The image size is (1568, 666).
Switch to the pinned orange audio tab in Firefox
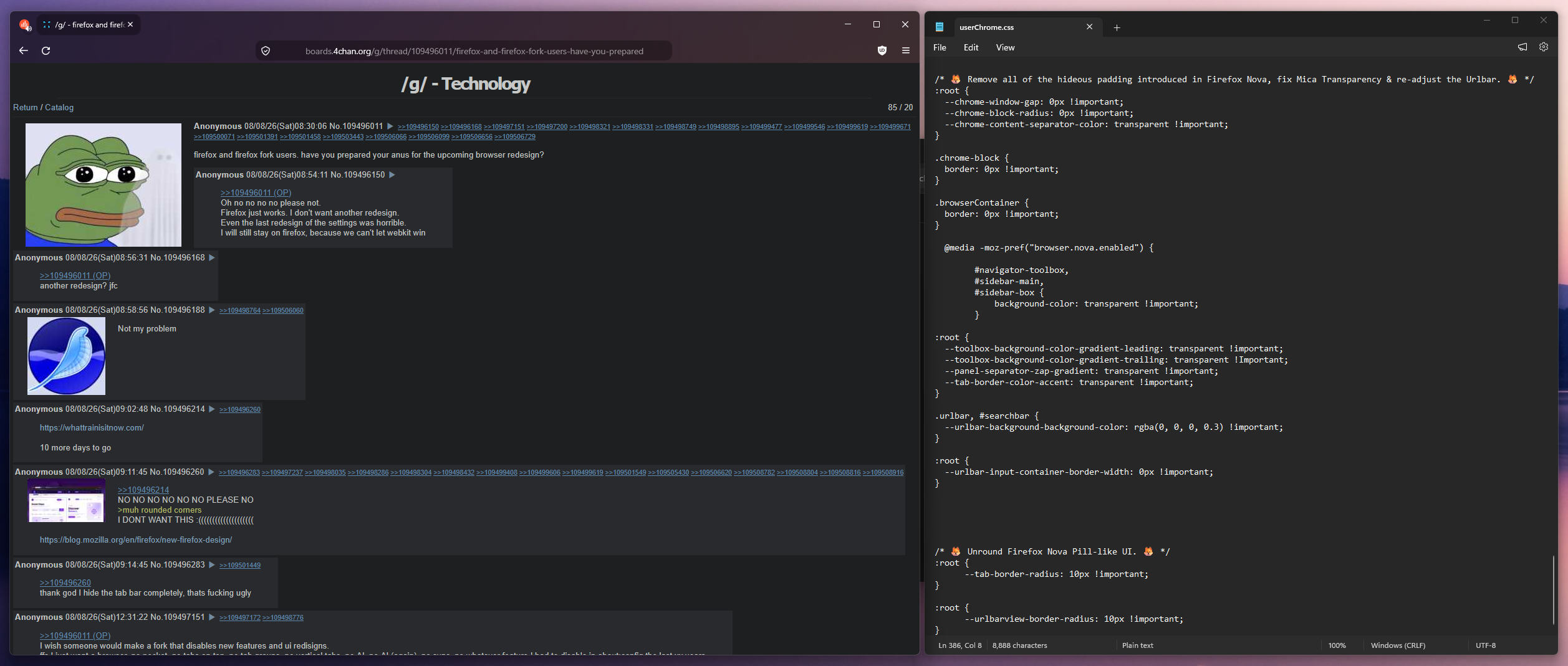(25, 25)
